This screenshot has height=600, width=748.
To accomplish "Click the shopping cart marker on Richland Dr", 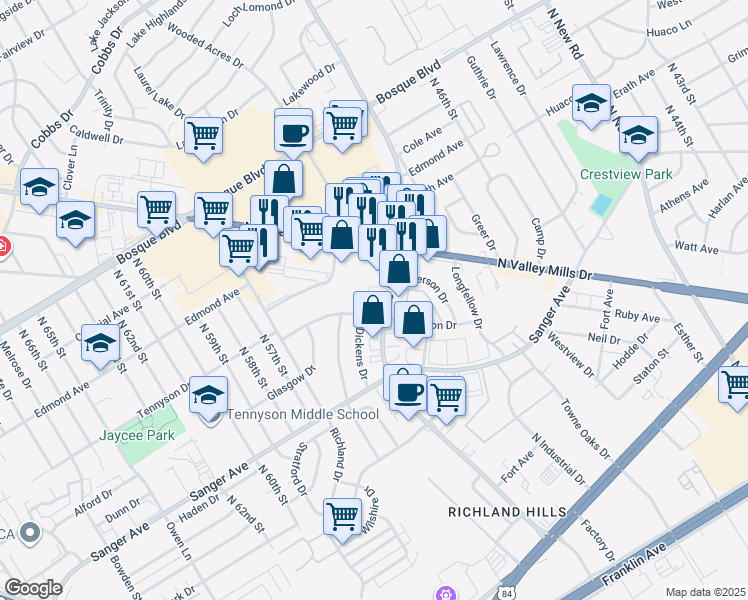I will click(342, 518).
